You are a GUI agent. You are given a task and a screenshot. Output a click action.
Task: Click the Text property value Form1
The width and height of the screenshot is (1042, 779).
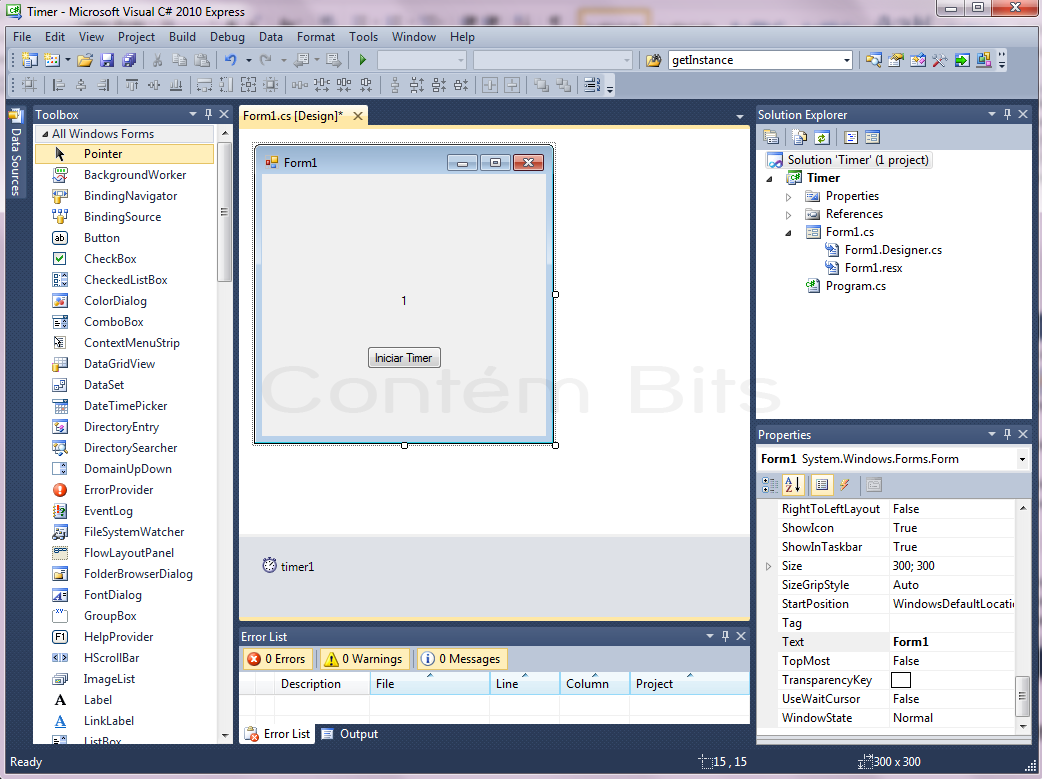coord(952,642)
